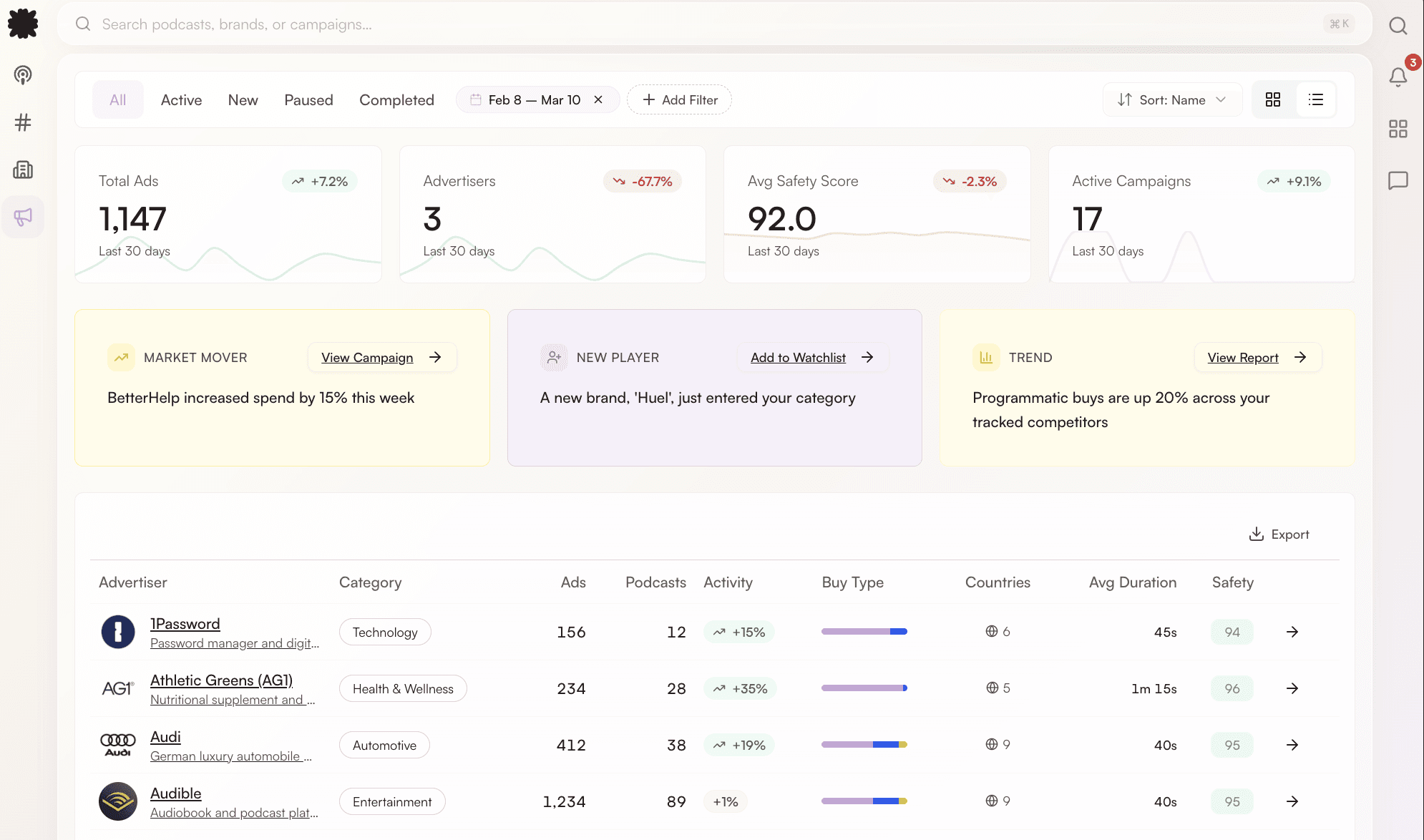The width and height of the screenshot is (1424, 840).
Task: Select the megaphone campaigns sidebar icon
Action: point(23,217)
